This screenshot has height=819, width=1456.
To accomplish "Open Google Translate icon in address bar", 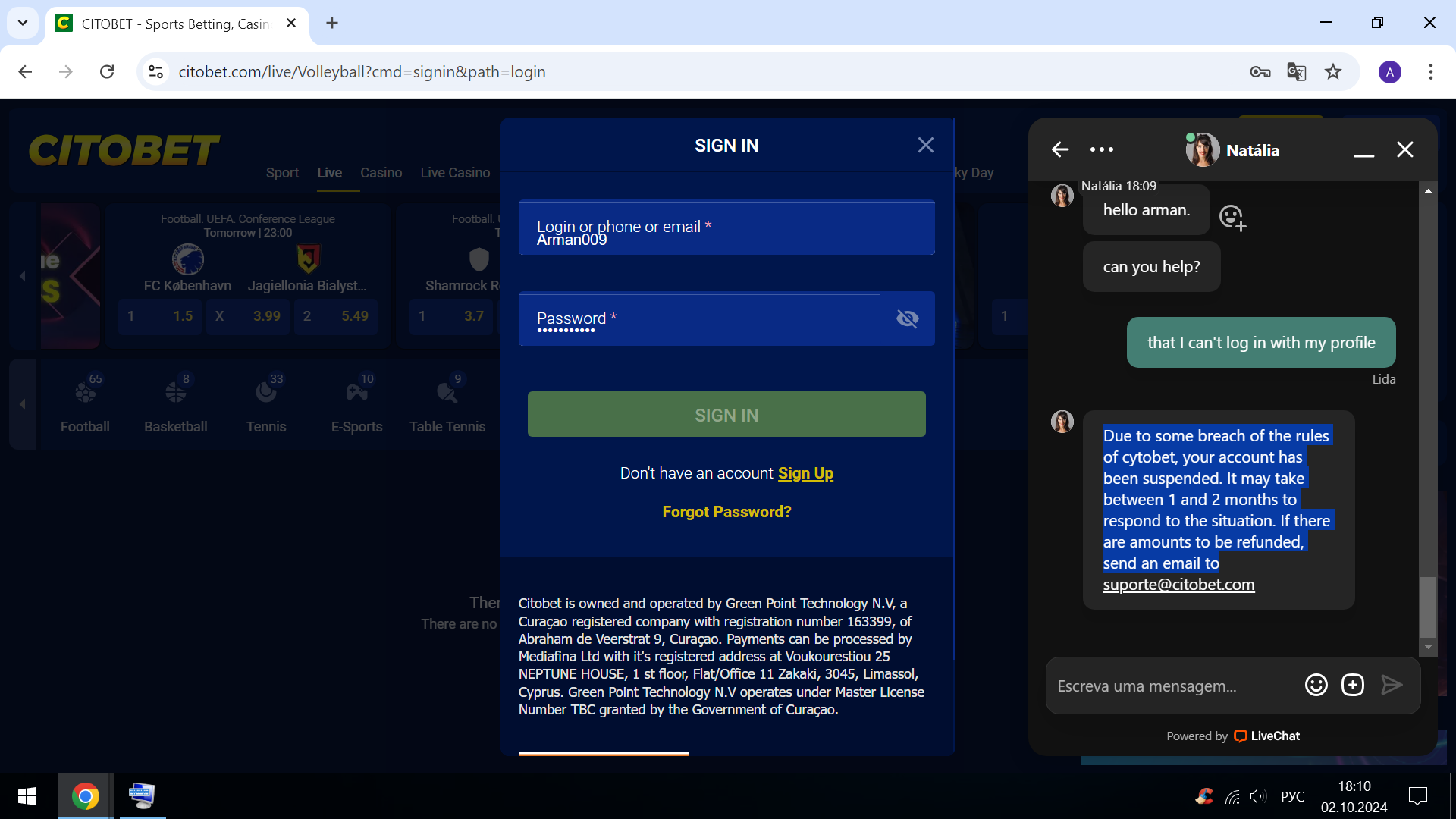I will click(1296, 72).
